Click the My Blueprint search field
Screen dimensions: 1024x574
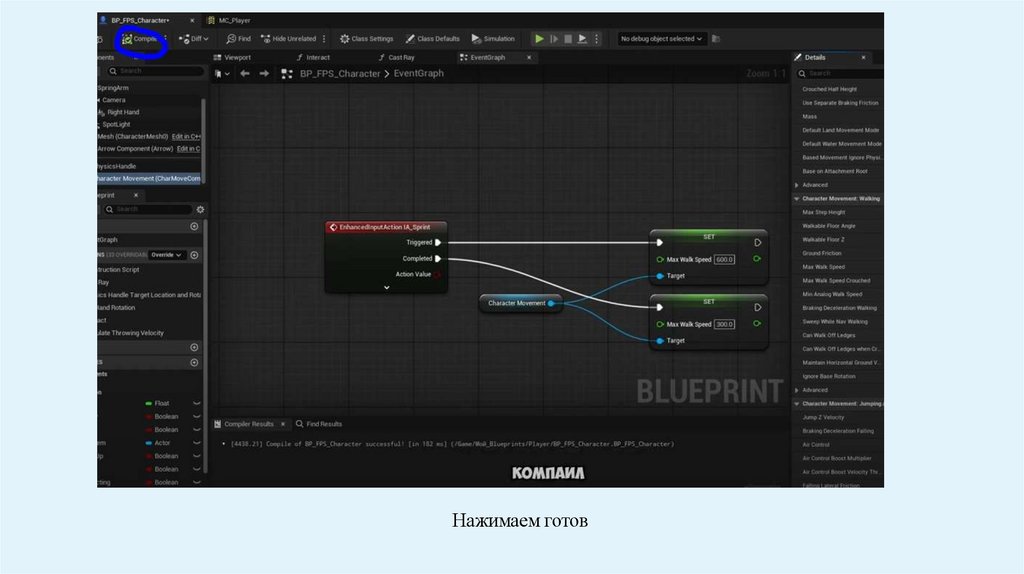(148, 209)
